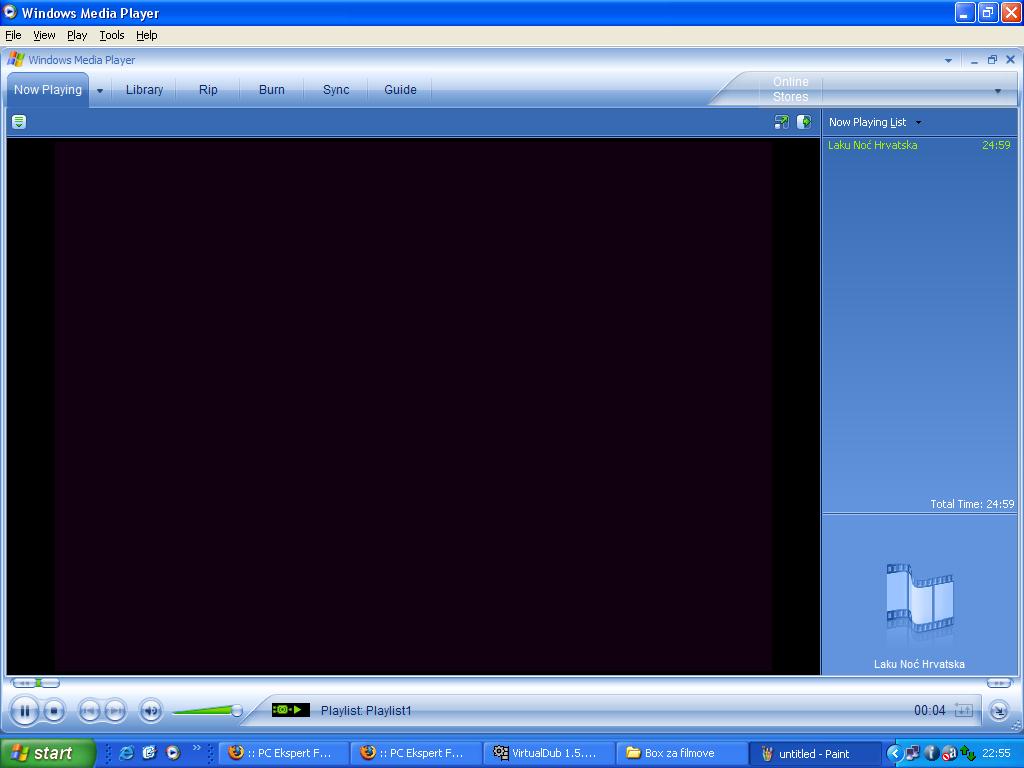Expand the Online Stores dropdown arrow
The image size is (1024, 768).
tap(997, 91)
